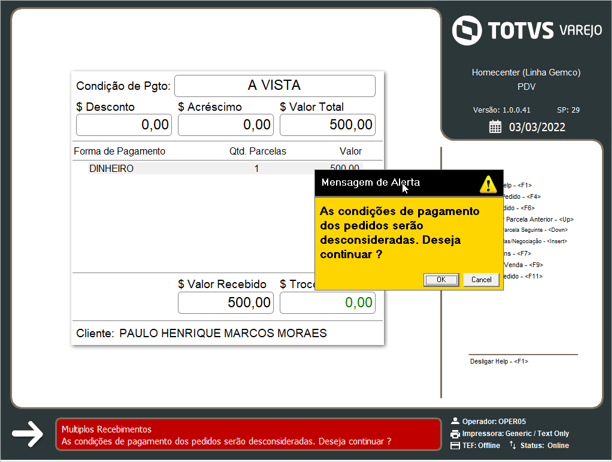Viewport: 612px width, 462px height.
Task: Click the Valor column header
Action: [x=350, y=151]
